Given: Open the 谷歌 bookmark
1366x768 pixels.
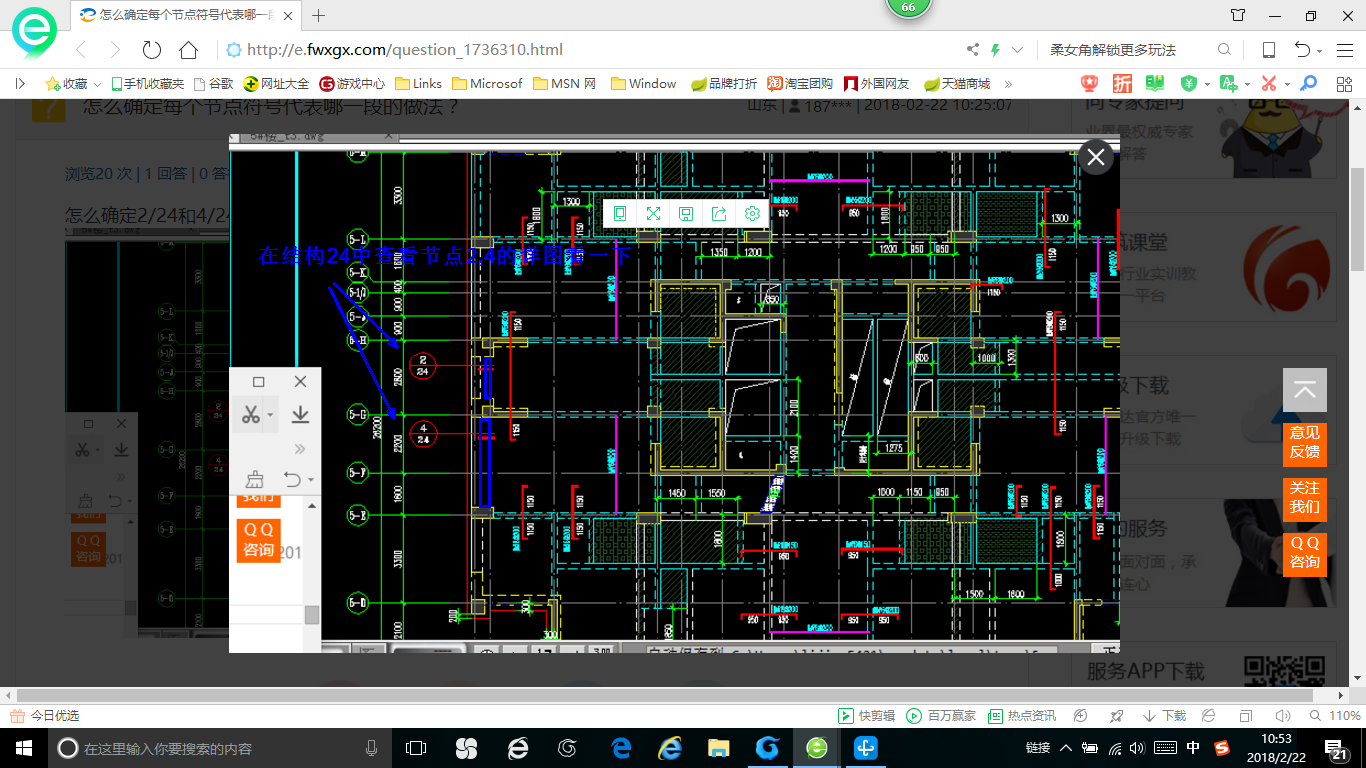Looking at the screenshot, I should point(214,84).
